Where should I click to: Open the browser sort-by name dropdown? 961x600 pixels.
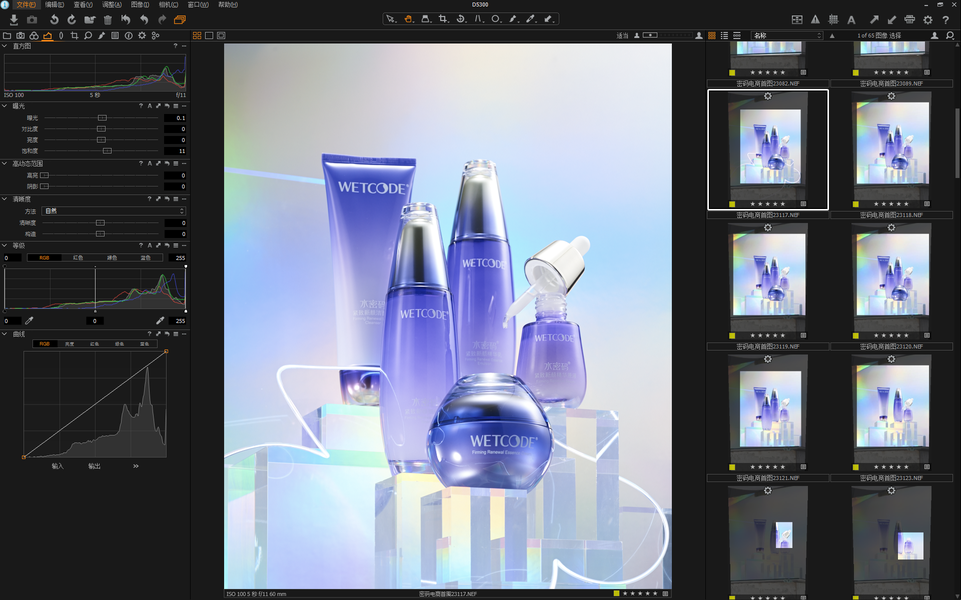(787, 36)
